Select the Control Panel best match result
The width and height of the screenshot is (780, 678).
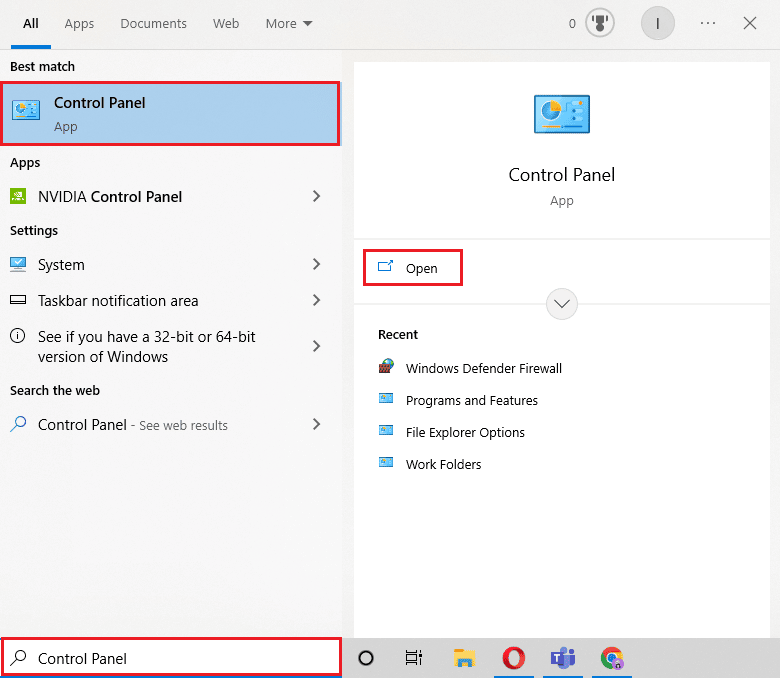point(171,114)
